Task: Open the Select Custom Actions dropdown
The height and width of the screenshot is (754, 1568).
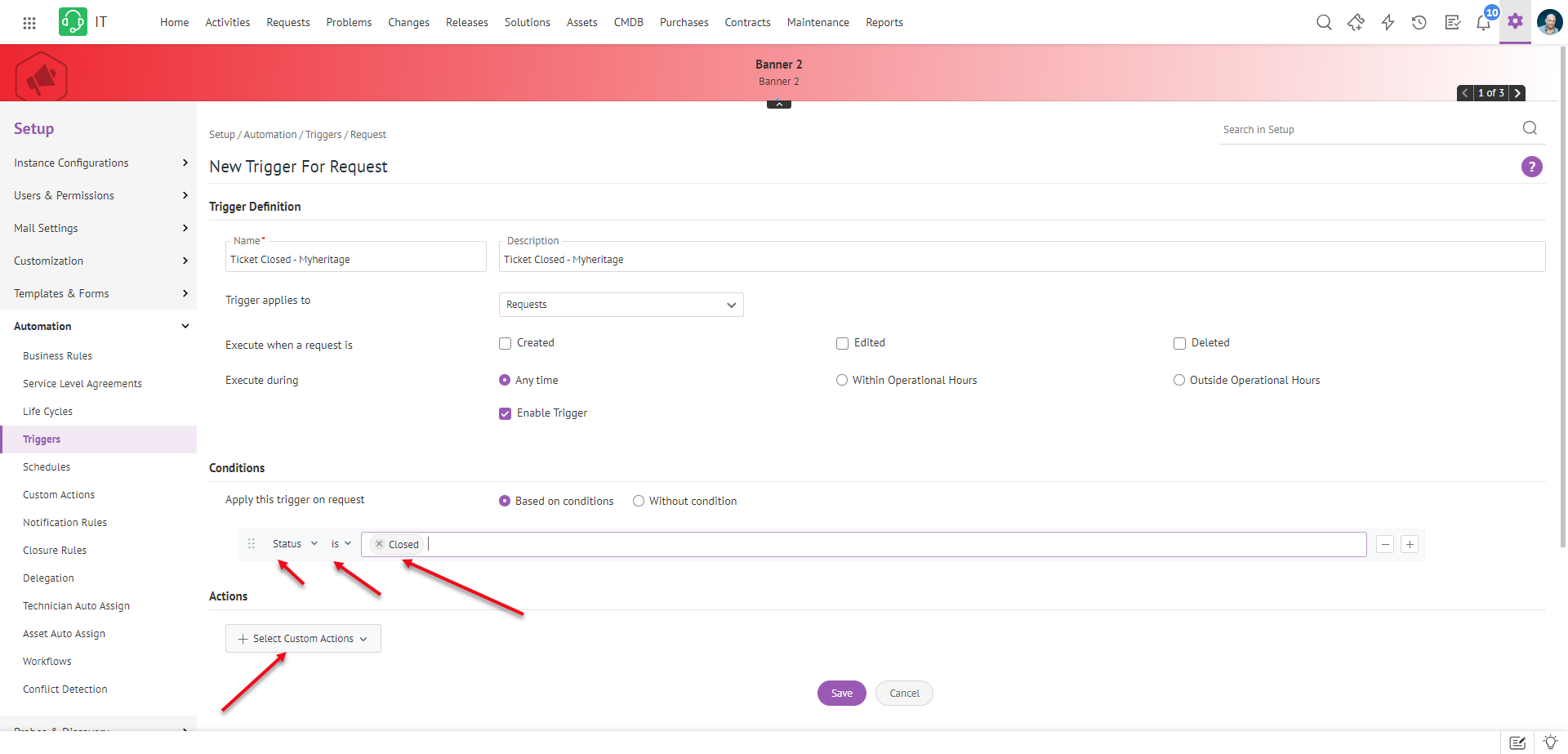Action: click(303, 639)
